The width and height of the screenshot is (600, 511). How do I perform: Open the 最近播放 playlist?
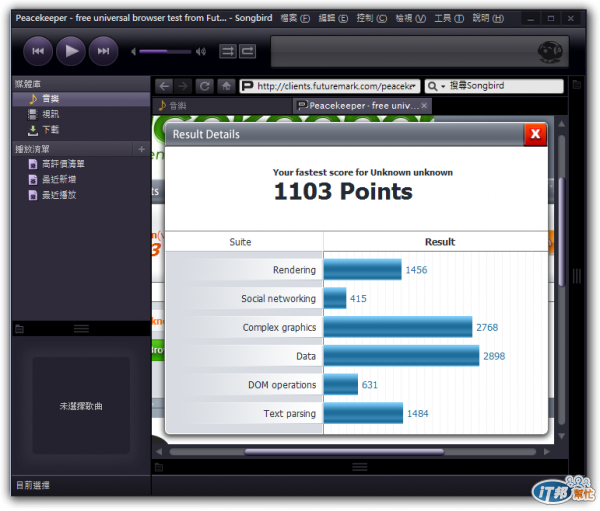tap(82, 195)
